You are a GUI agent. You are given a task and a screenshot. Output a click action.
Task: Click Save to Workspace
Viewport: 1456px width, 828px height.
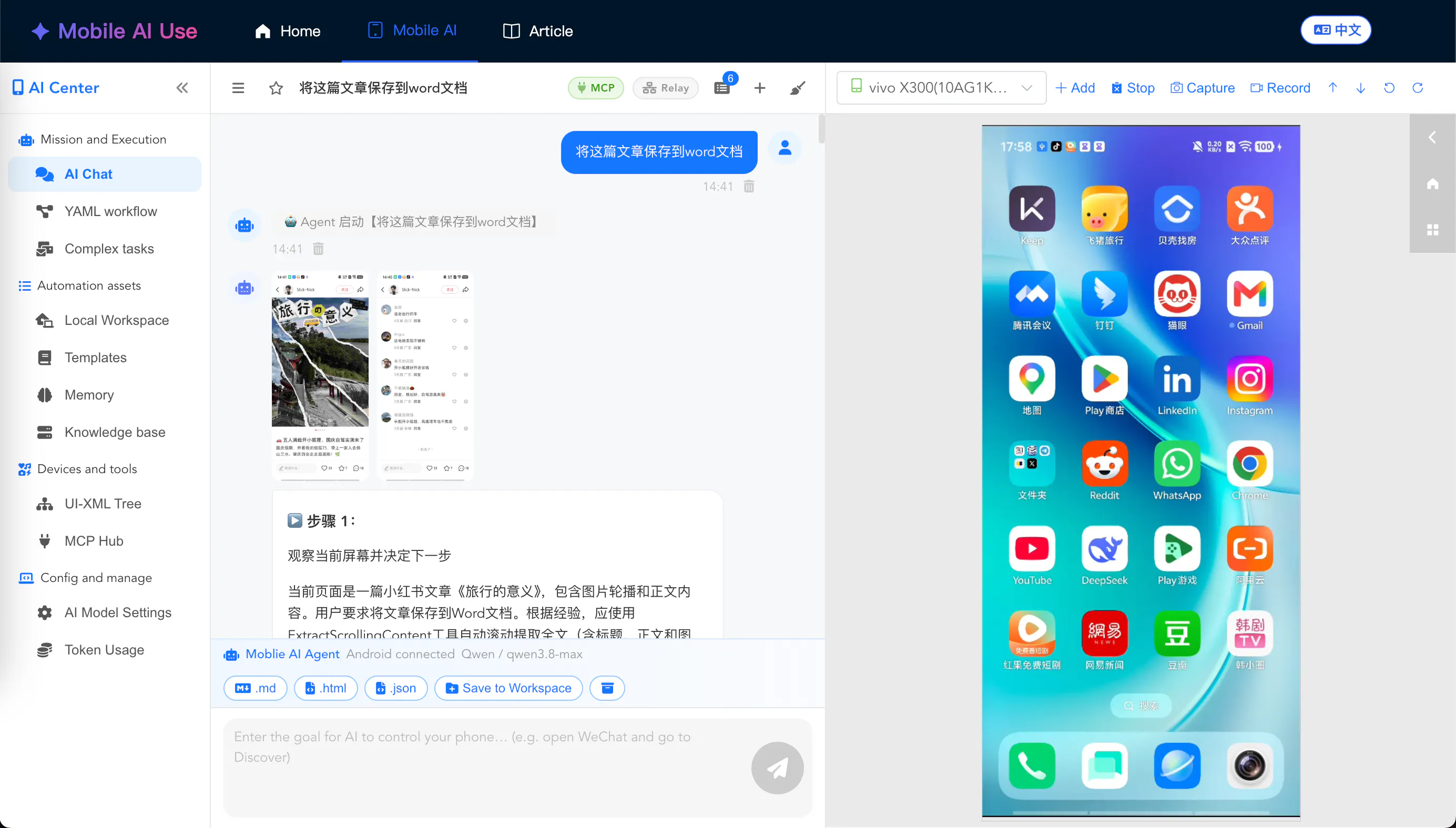[508, 688]
